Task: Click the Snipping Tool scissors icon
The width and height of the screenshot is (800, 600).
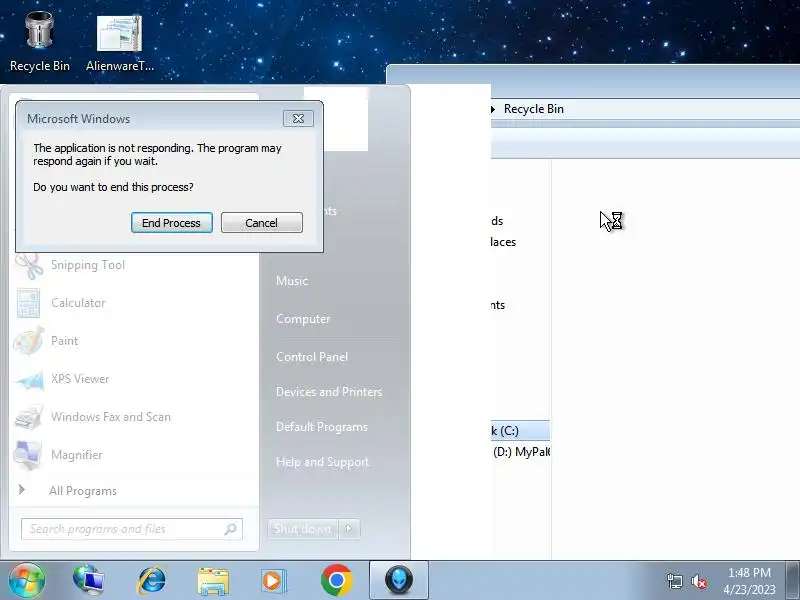Action: pyautogui.click(x=29, y=265)
